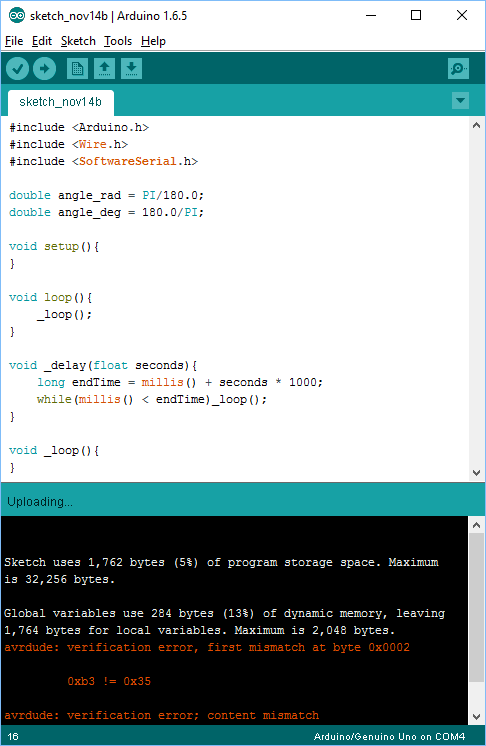Click console scrollbar up arrow
Viewport: 486px width, 746px height.
[476, 525]
